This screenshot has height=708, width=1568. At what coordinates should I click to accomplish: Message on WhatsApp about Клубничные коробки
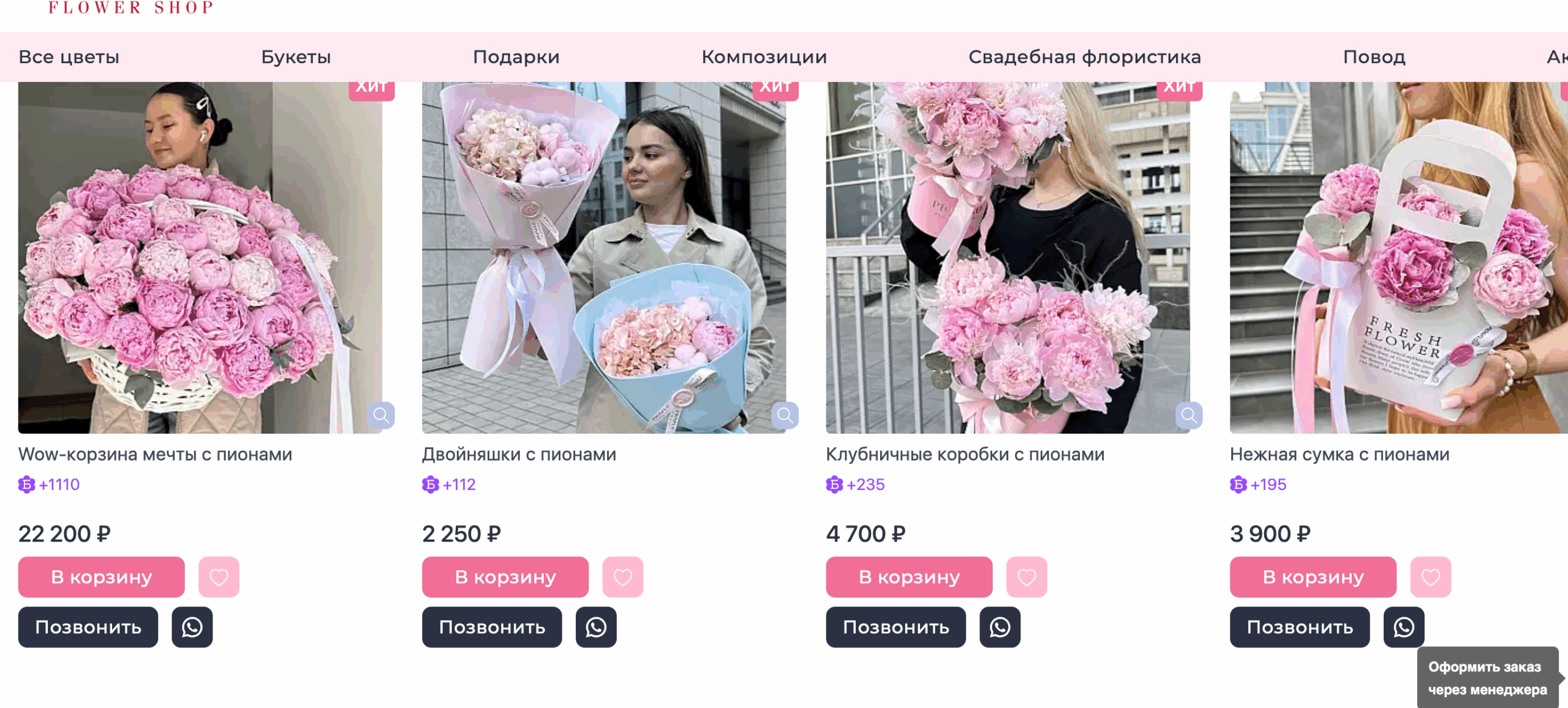tap(1000, 627)
